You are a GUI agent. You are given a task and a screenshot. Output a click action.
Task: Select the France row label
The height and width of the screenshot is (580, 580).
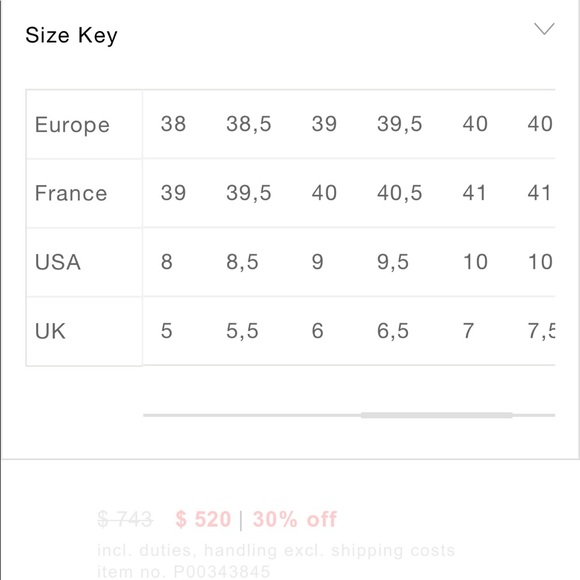pos(71,193)
